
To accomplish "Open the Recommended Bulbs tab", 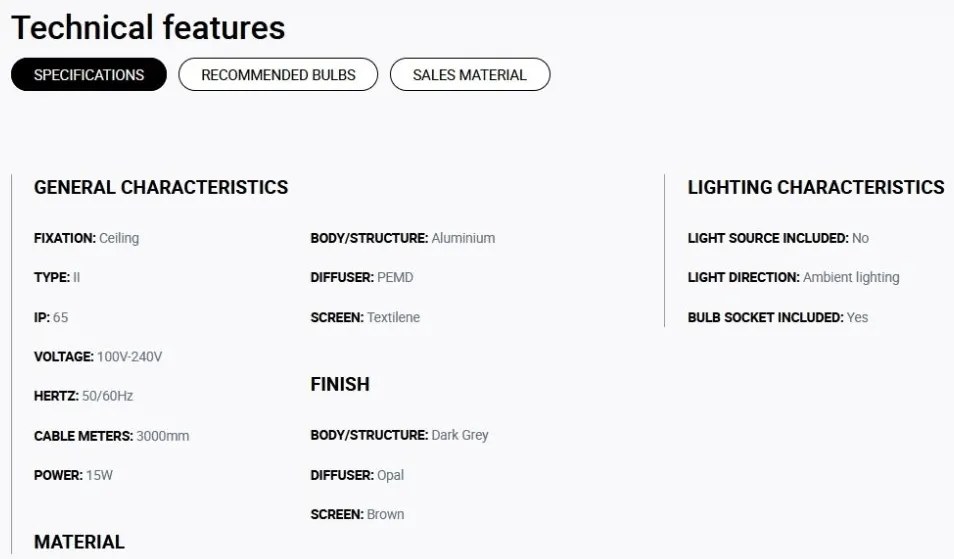I will coord(278,75).
